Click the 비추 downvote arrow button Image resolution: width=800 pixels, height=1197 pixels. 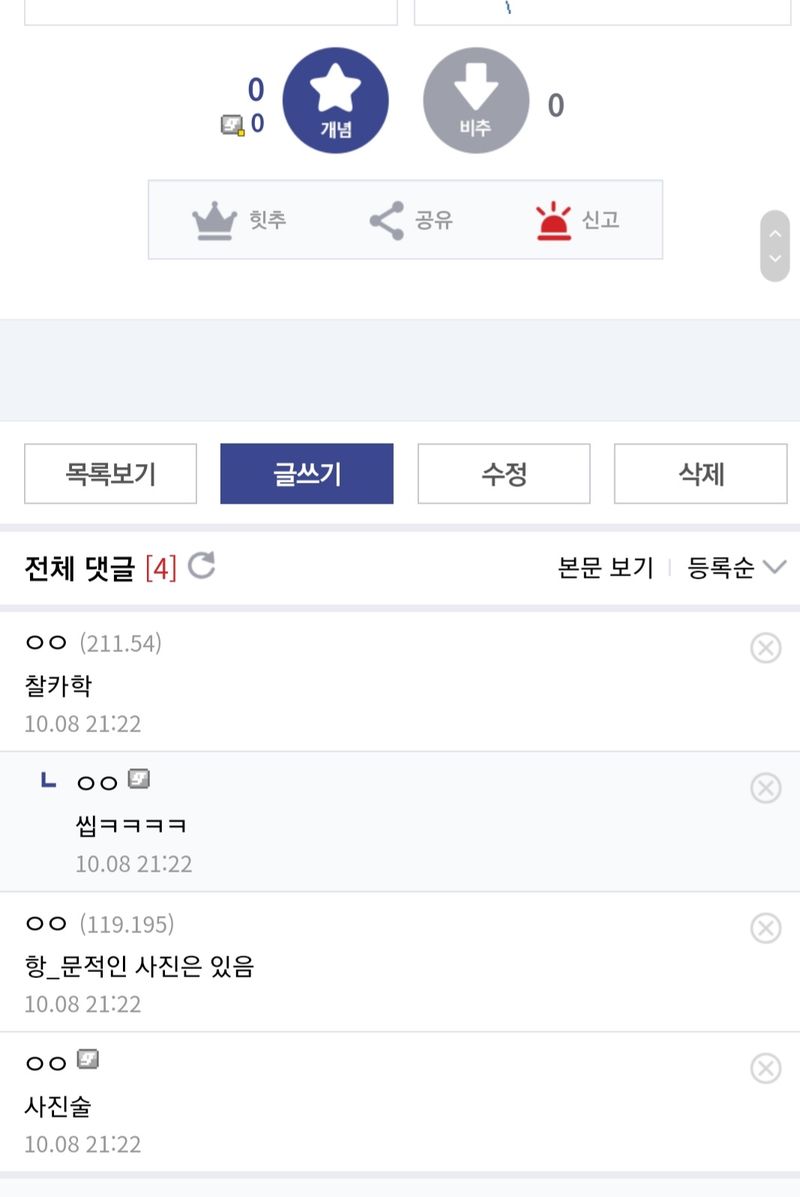click(476, 100)
